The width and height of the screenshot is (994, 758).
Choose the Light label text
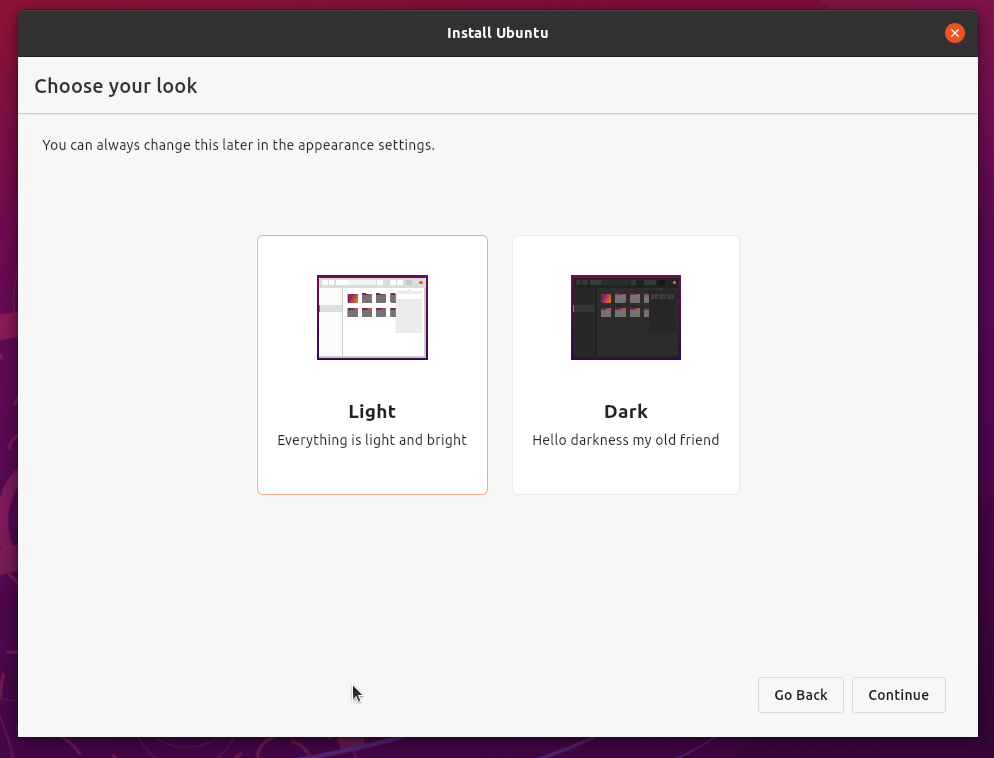372,411
